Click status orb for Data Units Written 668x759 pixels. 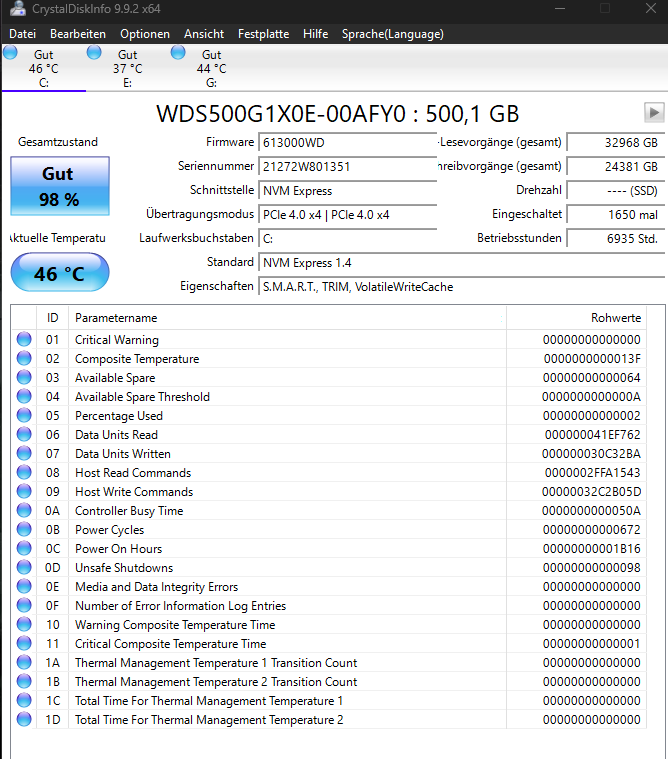coord(24,453)
